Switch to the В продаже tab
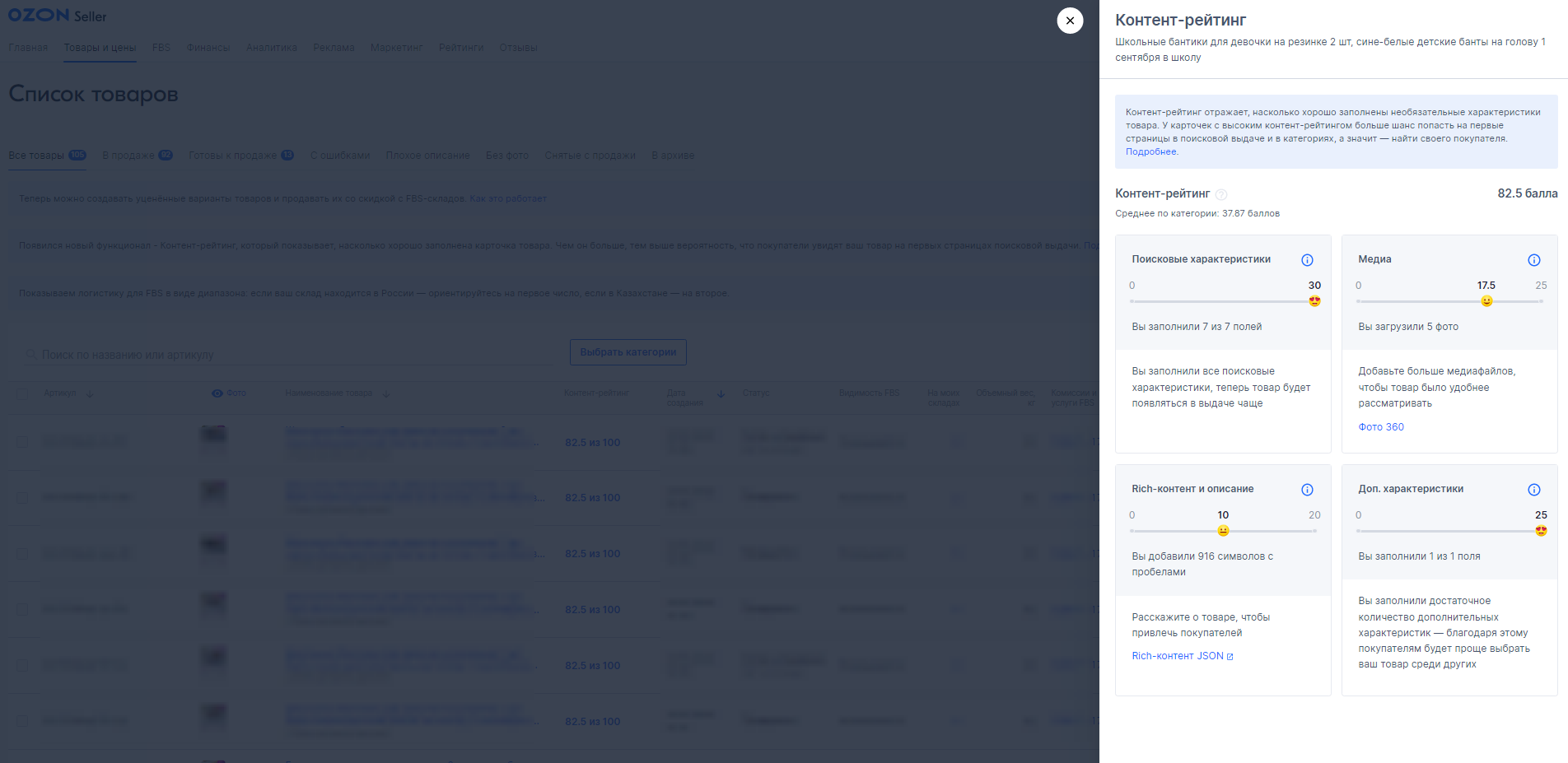Image resolution: width=1568 pixels, height=763 pixels. (138, 156)
